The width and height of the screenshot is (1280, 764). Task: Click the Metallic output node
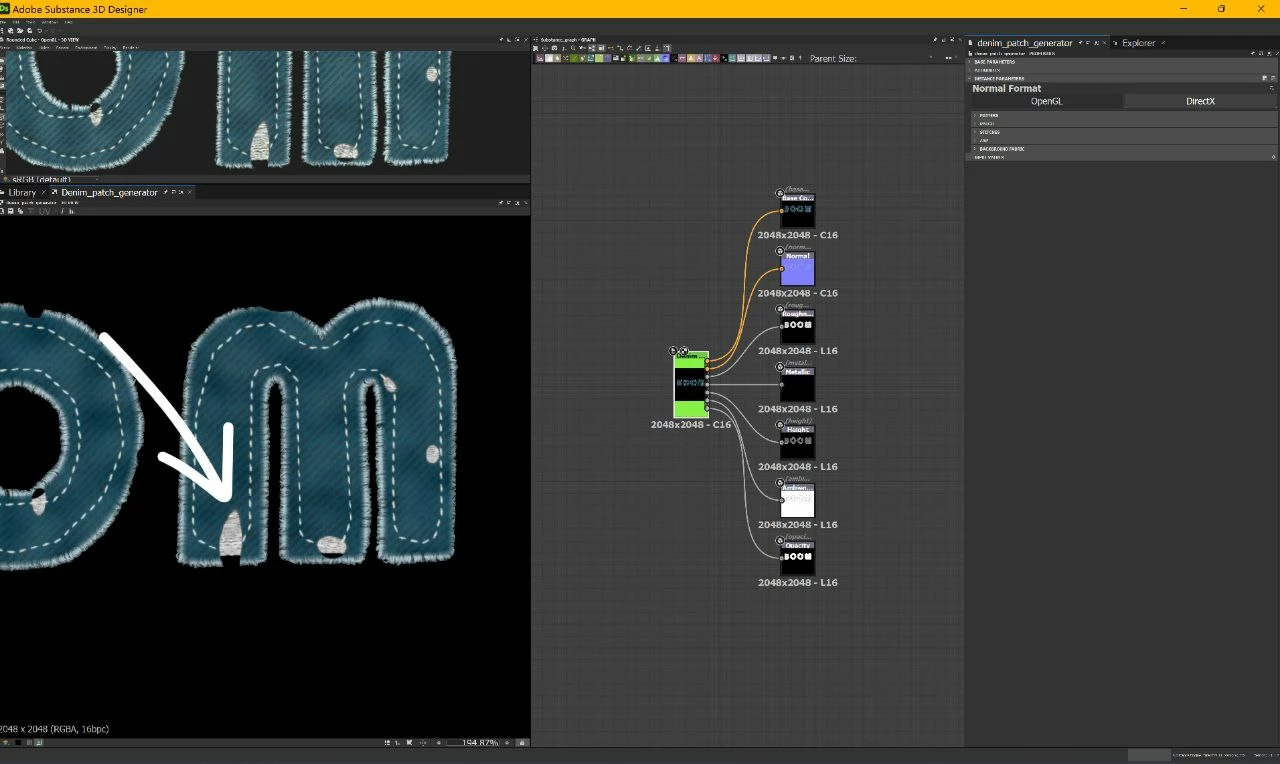(x=797, y=385)
